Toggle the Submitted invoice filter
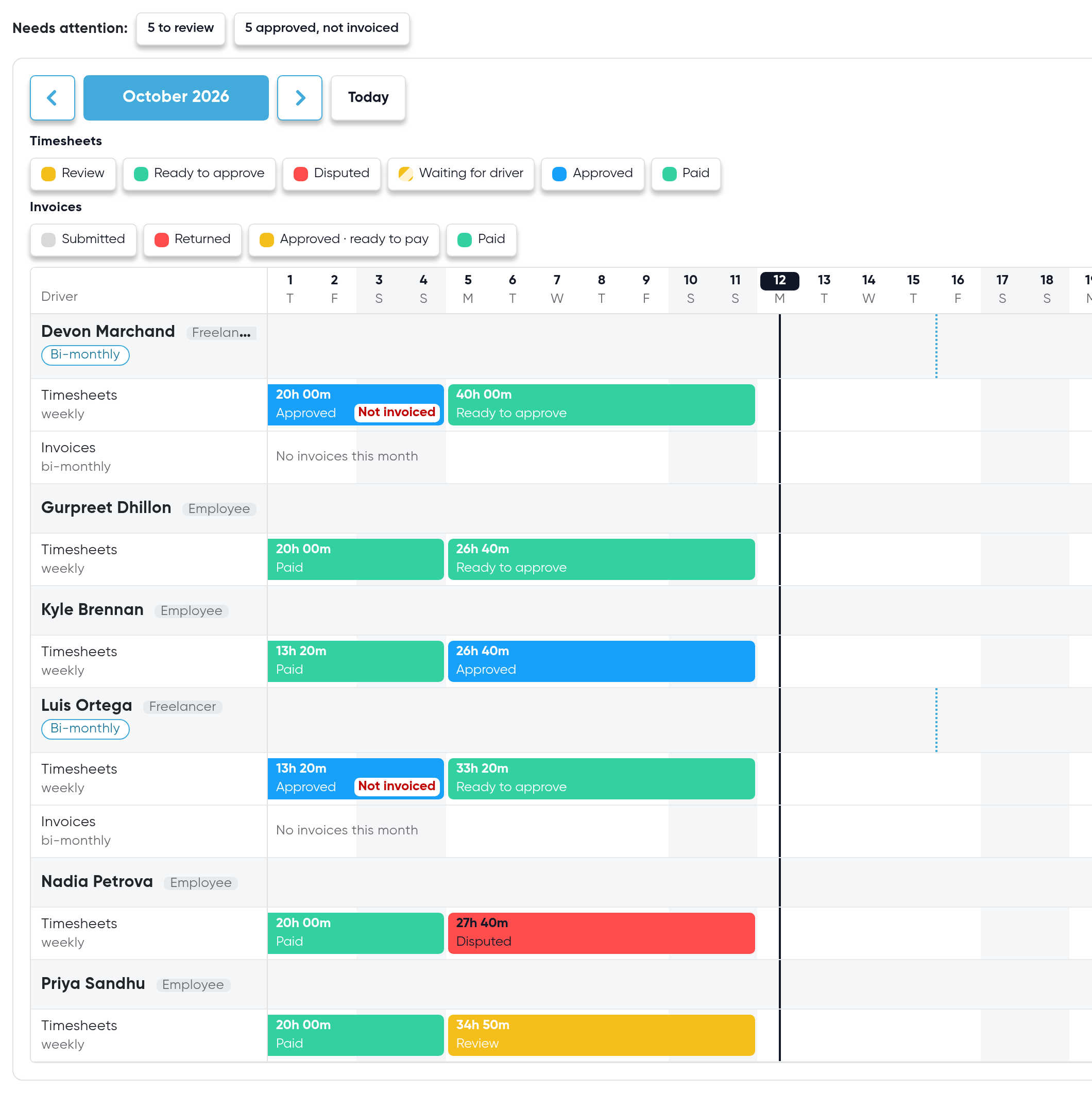The width and height of the screenshot is (1092, 1093). pyautogui.click(x=83, y=240)
